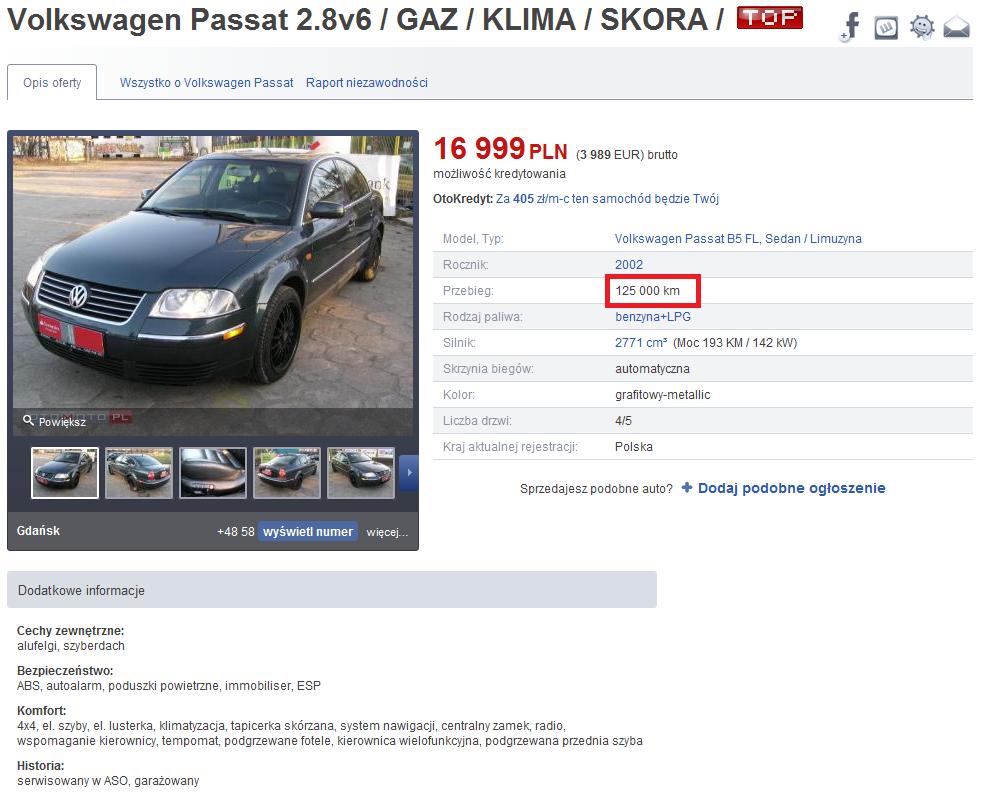
Task: Click the plus icon beside Dodaj podobne ogłoszenie
Action: 687,487
